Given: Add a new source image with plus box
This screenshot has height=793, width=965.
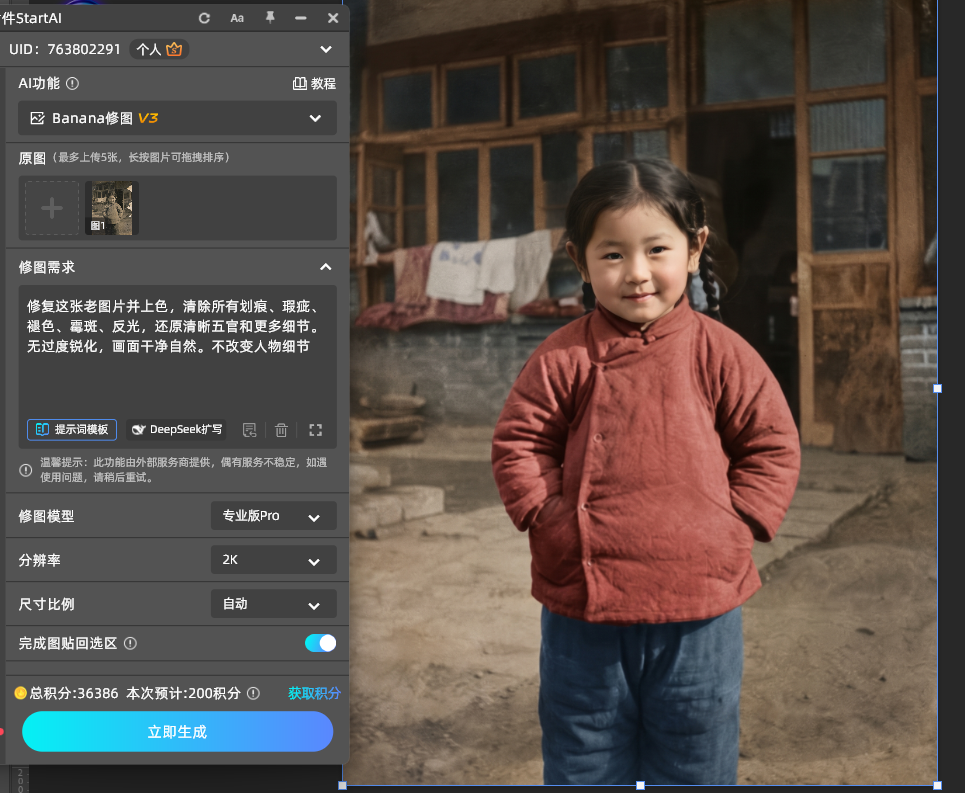Looking at the screenshot, I should 52,208.
